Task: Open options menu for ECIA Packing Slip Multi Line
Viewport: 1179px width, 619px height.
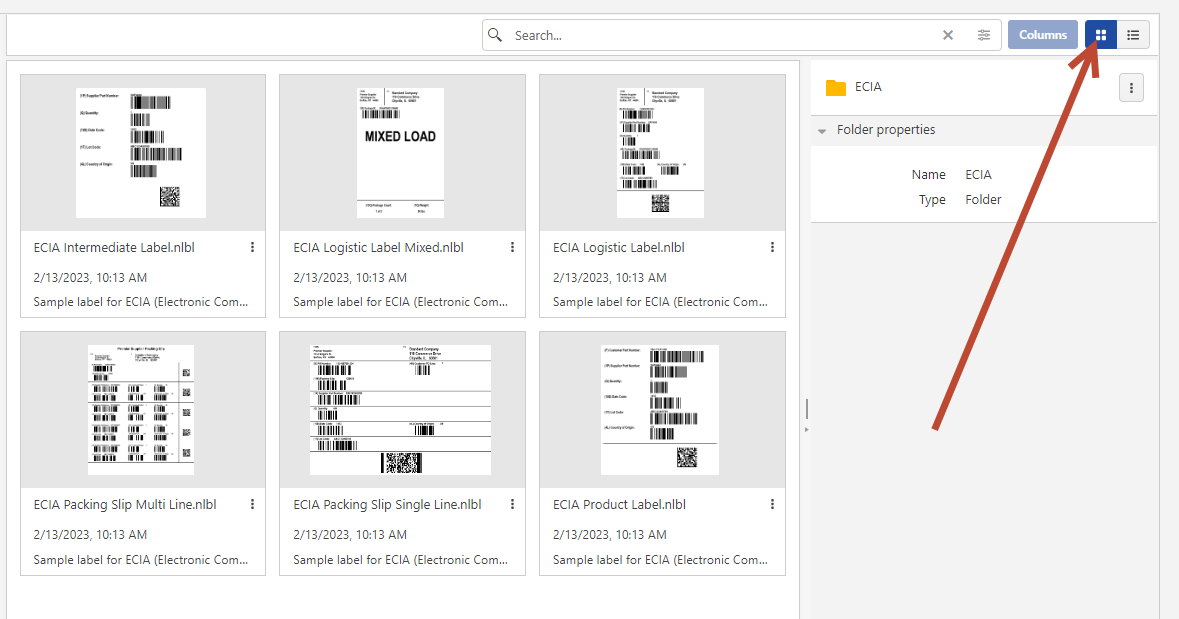Action: [x=252, y=504]
